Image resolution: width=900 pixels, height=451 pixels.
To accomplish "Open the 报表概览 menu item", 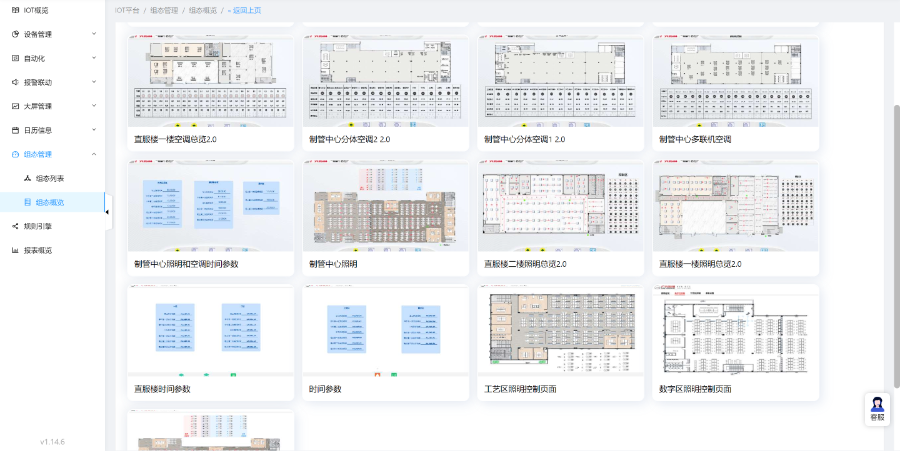I will (38, 250).
